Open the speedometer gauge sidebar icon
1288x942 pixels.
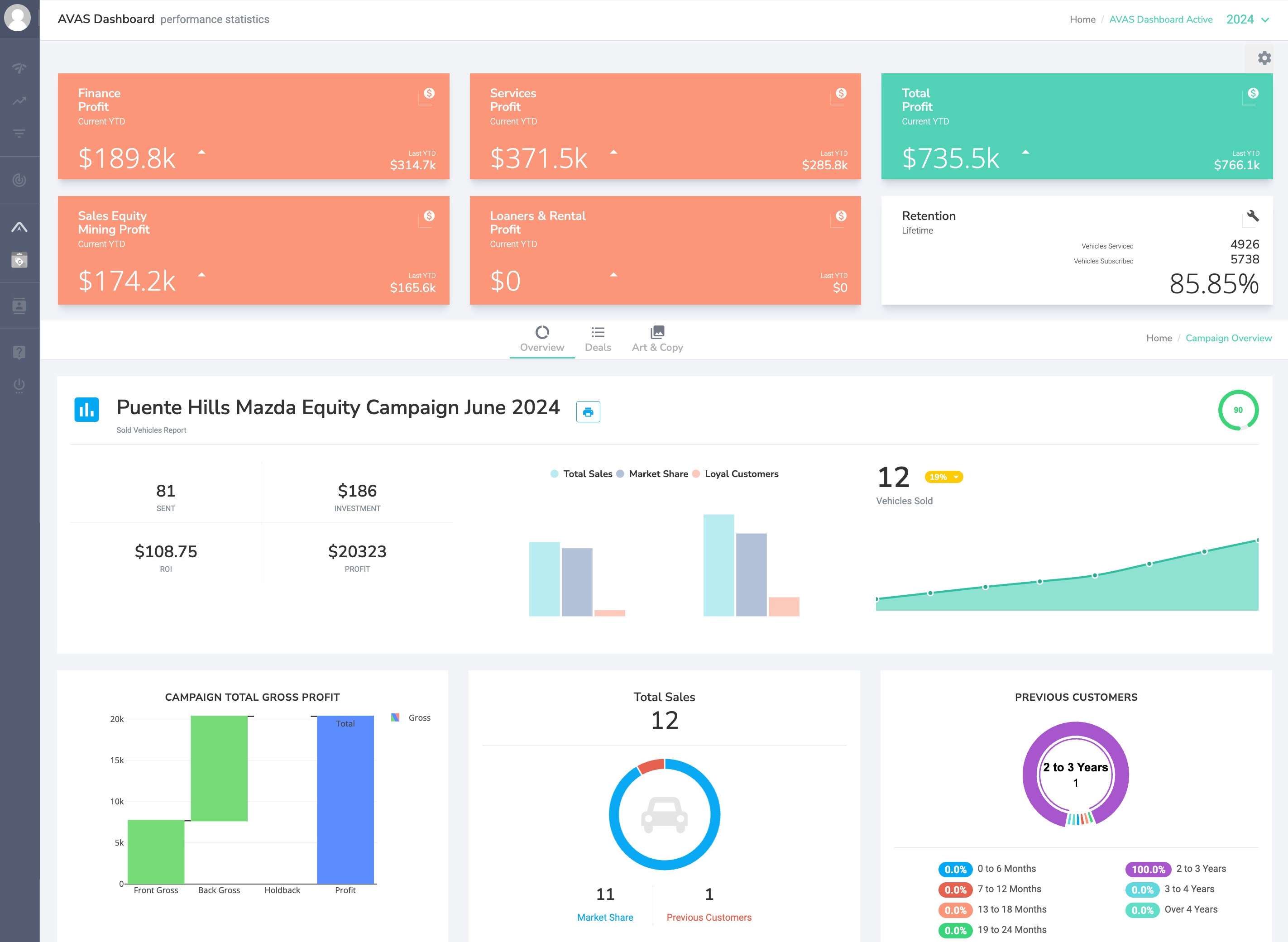[19, 68]
